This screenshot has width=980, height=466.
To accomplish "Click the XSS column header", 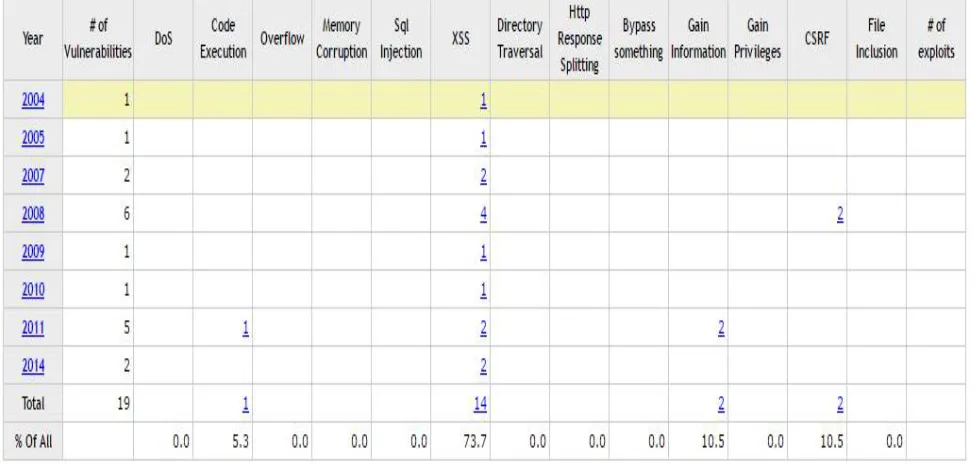I will tap(461, 39).
